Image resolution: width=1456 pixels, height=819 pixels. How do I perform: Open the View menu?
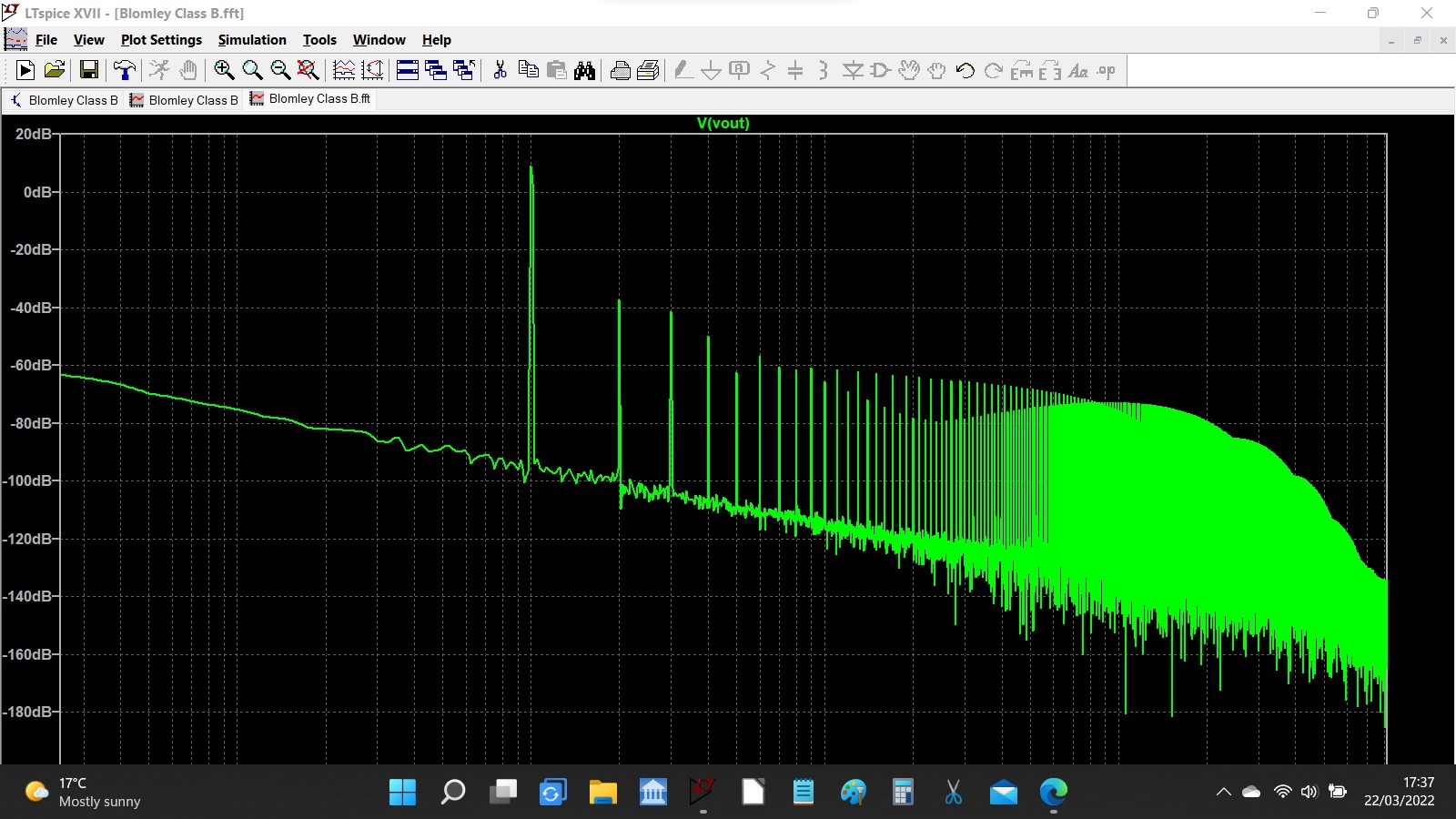pyautogui.click(x=89, y=40)
